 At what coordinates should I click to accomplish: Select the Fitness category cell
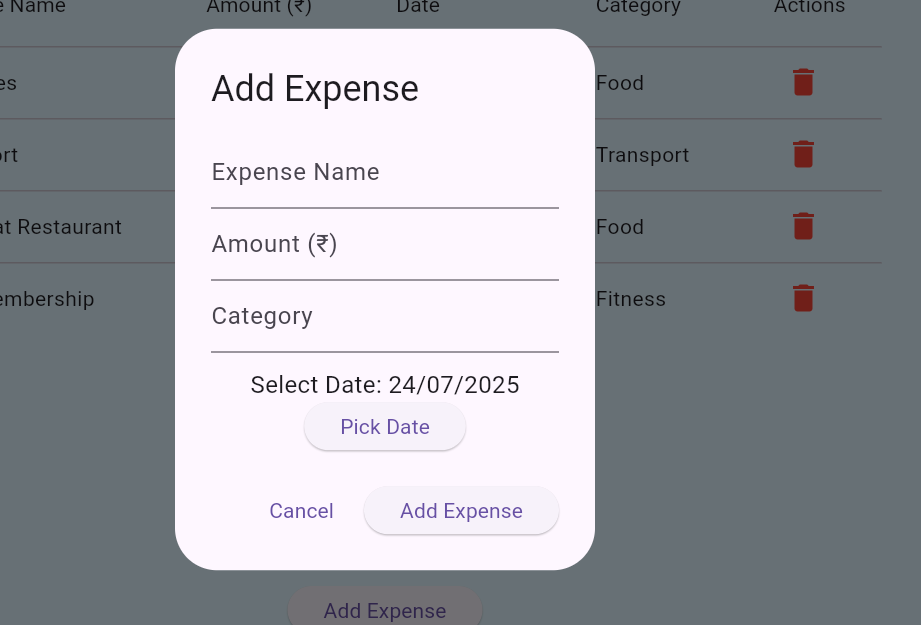630,299
